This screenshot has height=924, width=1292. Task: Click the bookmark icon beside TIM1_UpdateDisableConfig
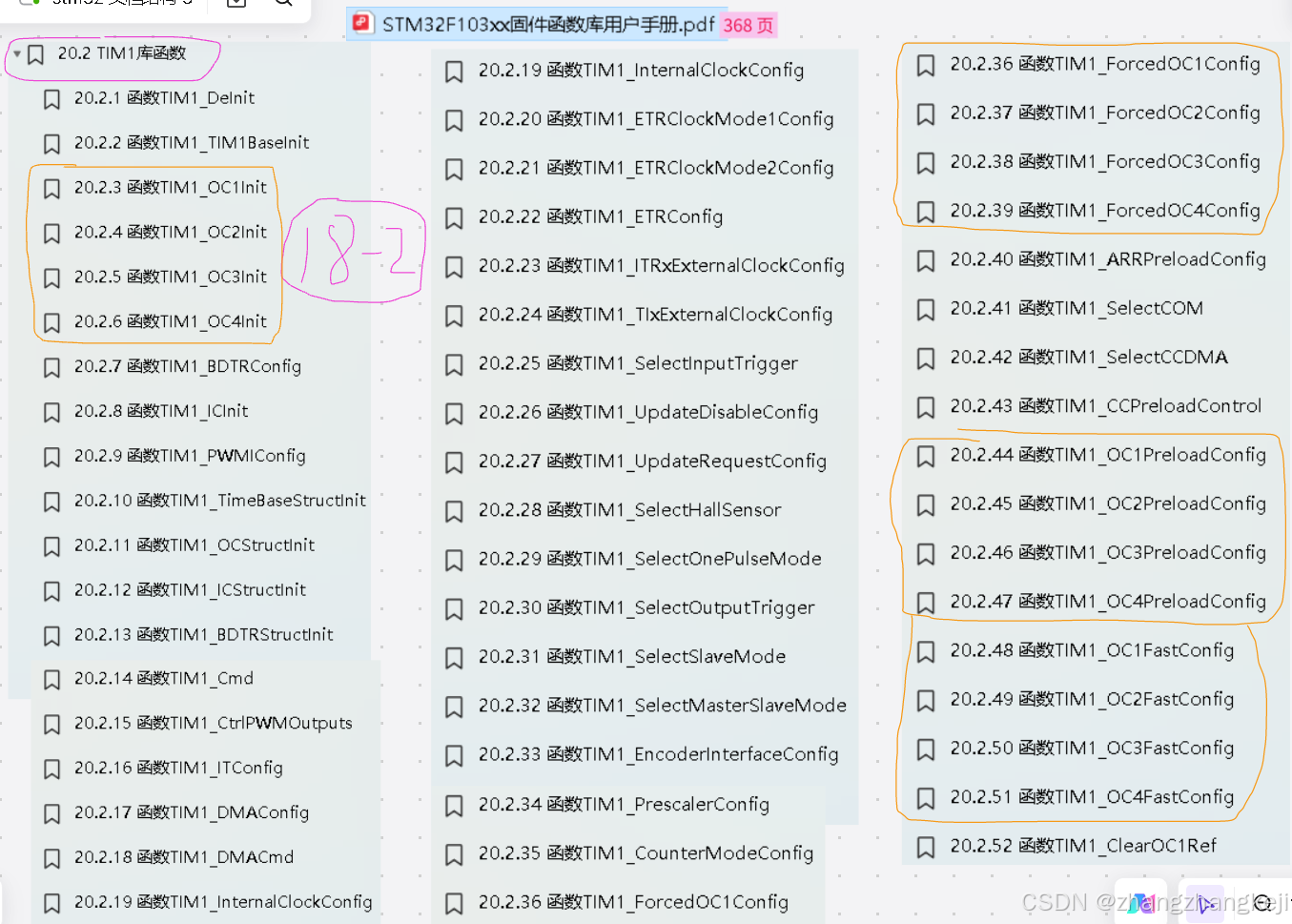455,414
